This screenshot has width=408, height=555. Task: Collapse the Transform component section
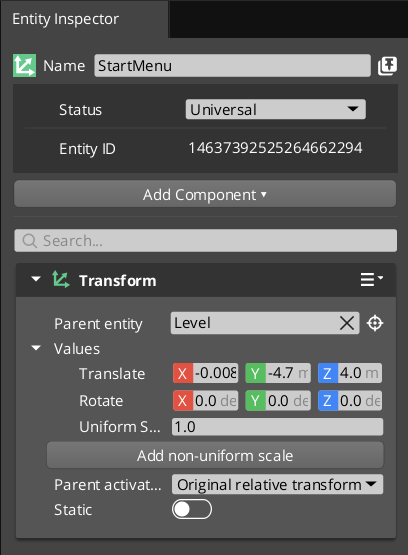point(36,279)
